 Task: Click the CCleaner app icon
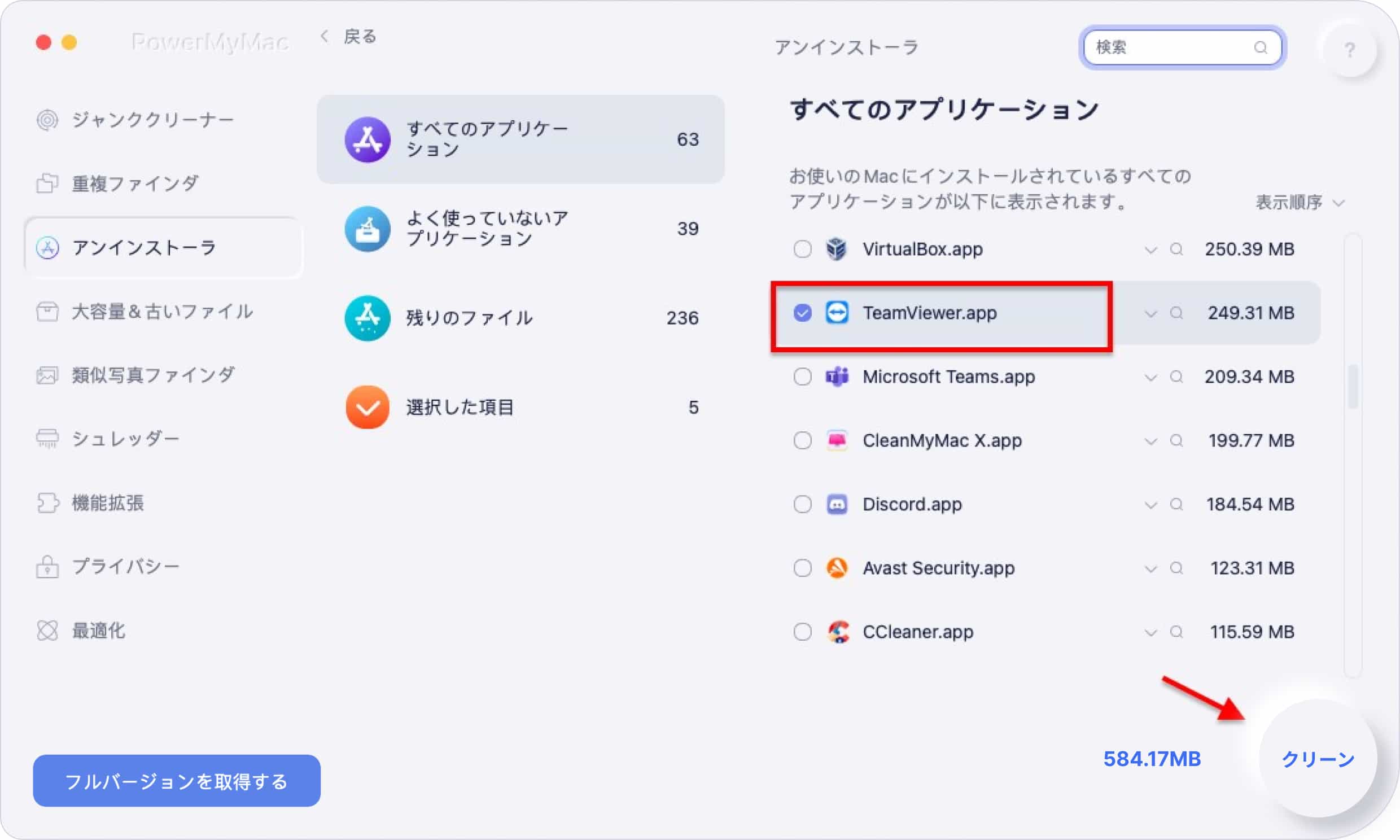[838, 632]
